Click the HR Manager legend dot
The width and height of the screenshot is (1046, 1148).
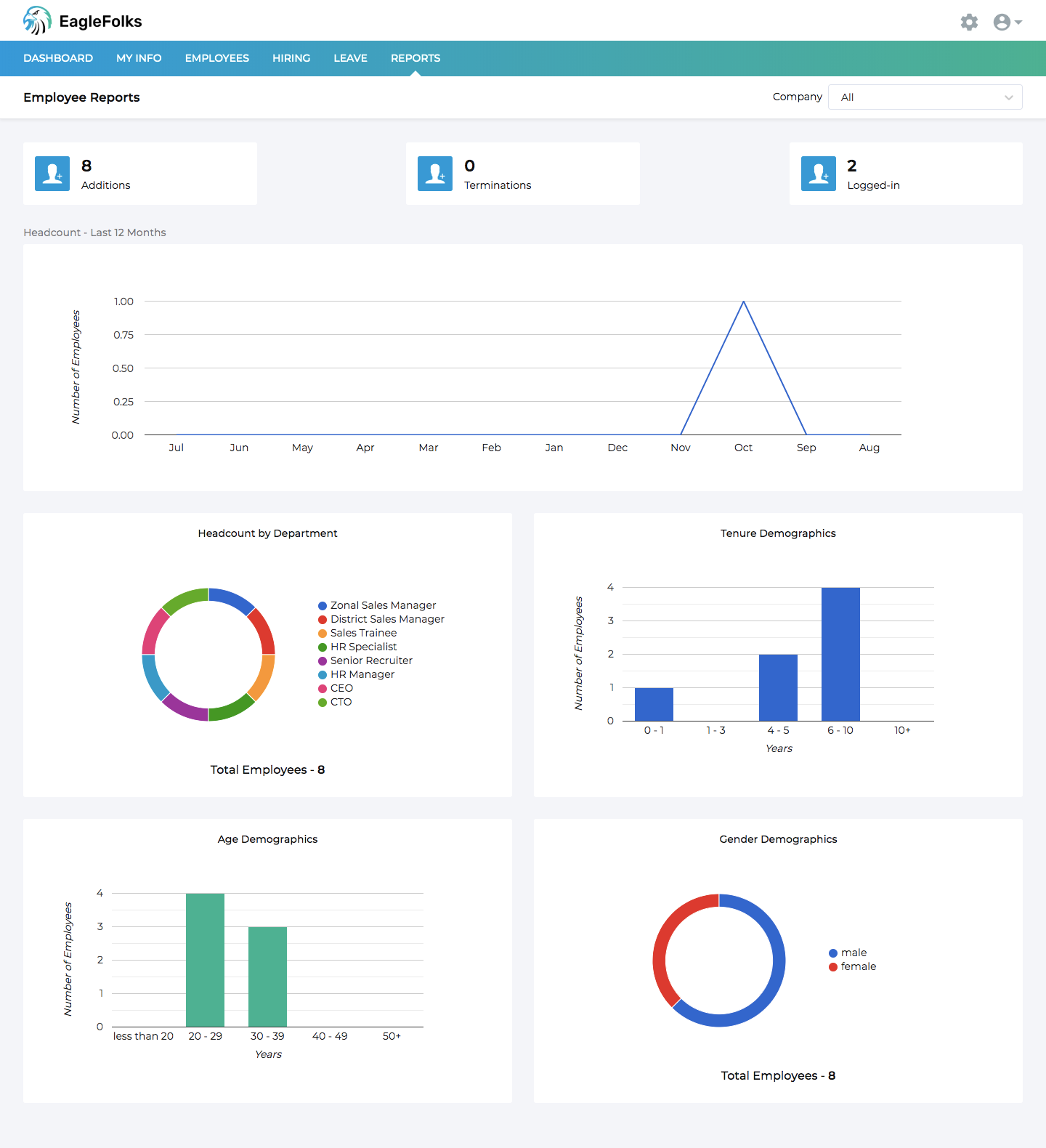(323, 675)
